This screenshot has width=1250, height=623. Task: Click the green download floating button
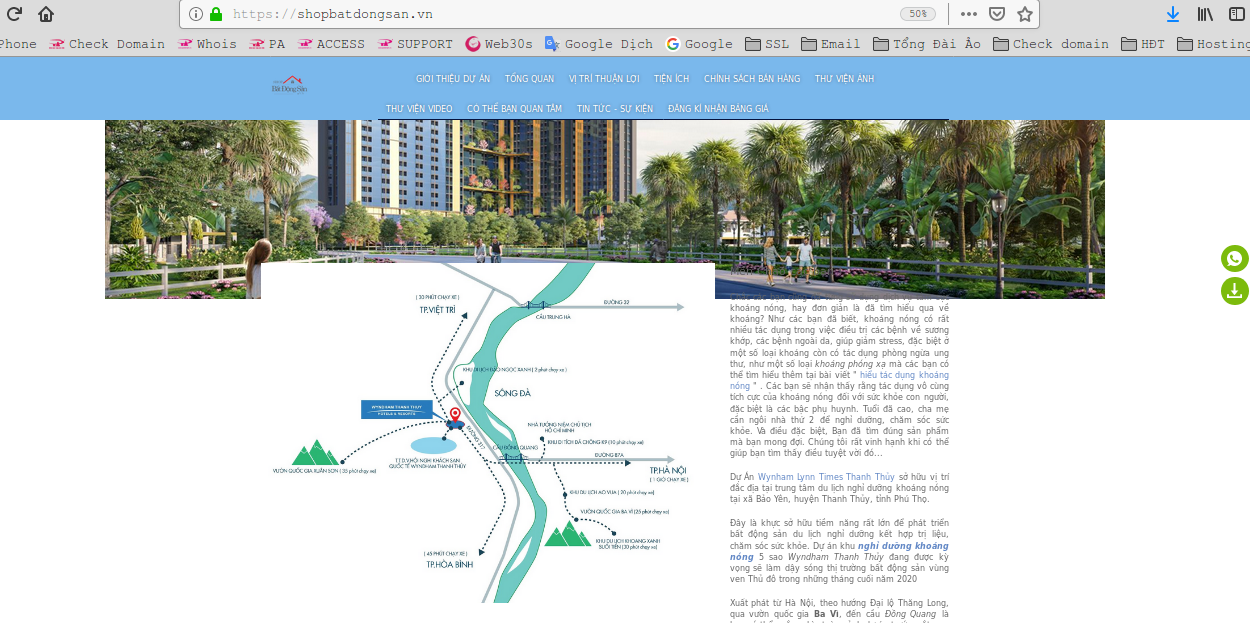pos(1235,291)
